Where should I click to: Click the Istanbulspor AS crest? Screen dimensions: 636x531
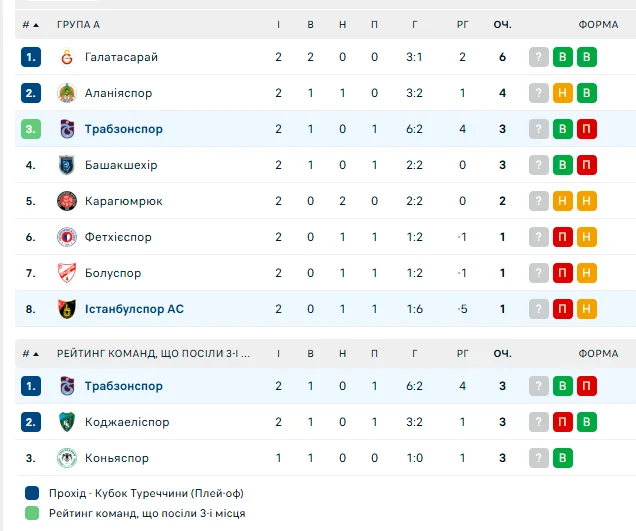click(x=67, y=309)
